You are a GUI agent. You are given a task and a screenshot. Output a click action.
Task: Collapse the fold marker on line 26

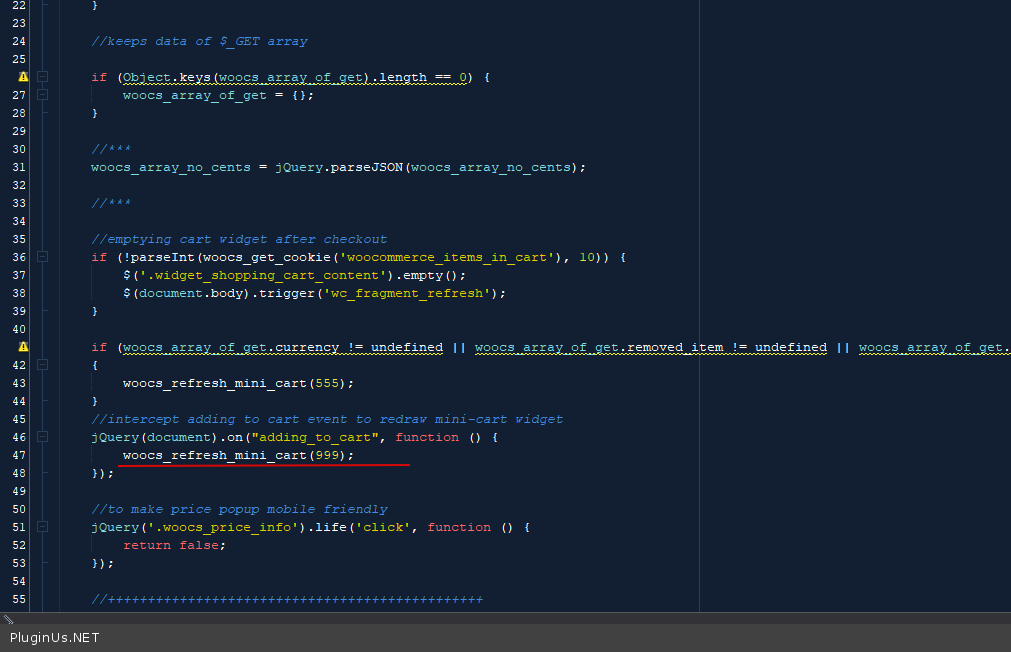[x=42, y=77]
